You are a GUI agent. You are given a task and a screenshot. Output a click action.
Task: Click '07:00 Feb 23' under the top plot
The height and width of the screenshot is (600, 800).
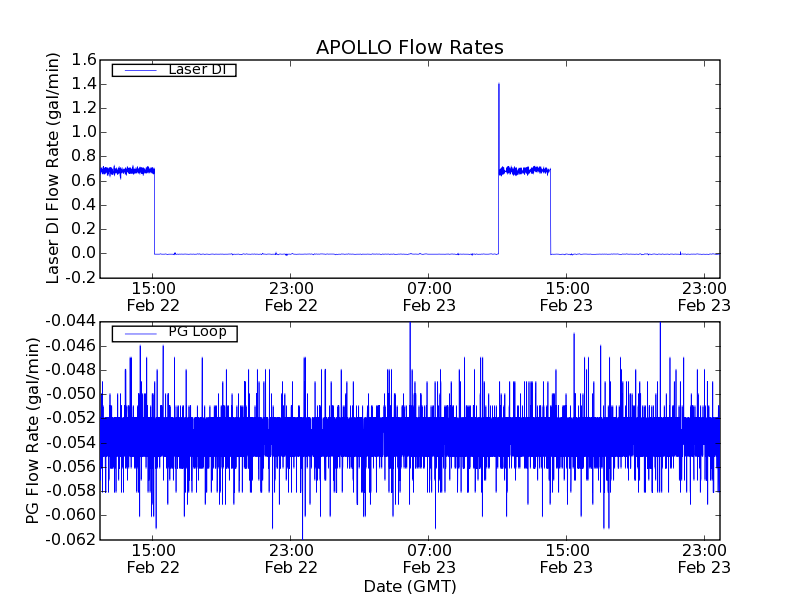click(429, 297)
